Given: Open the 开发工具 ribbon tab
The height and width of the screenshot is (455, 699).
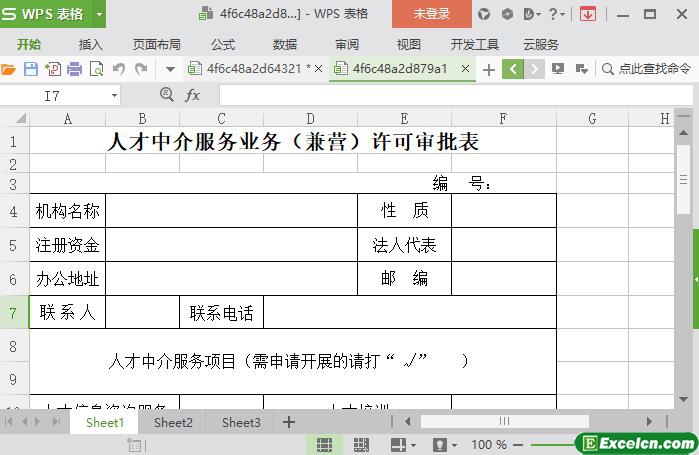Looking at the screenshot, I should [x=475, y=45].
